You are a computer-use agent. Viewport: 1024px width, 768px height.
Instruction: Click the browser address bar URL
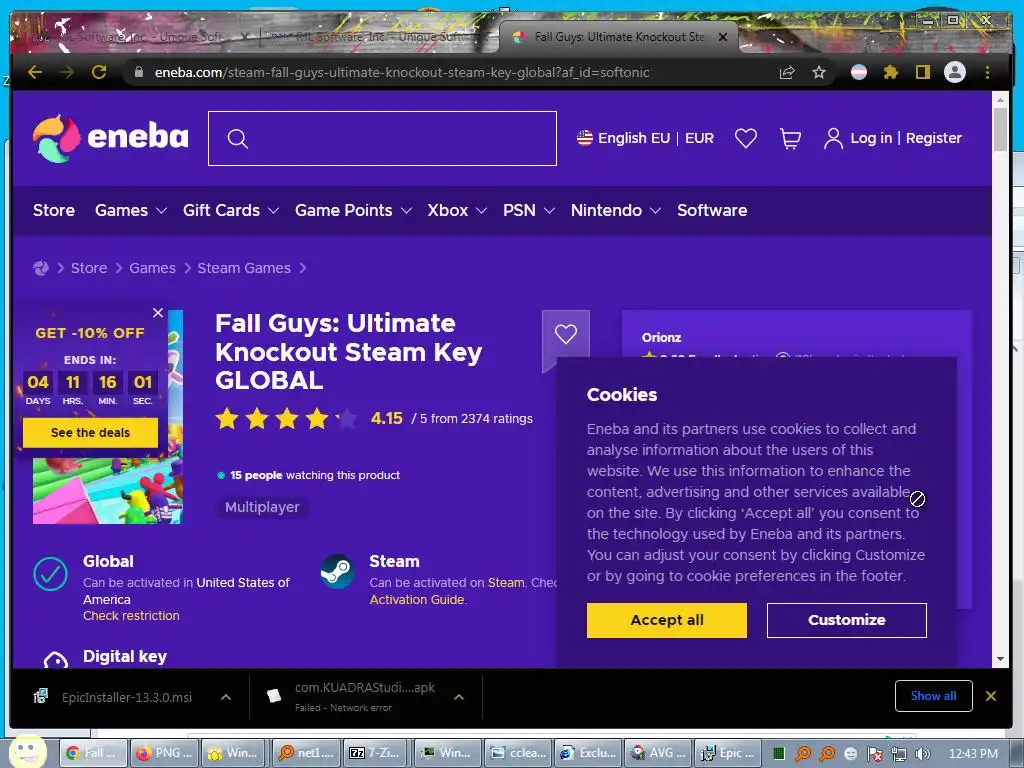click(x=402, y=72)
